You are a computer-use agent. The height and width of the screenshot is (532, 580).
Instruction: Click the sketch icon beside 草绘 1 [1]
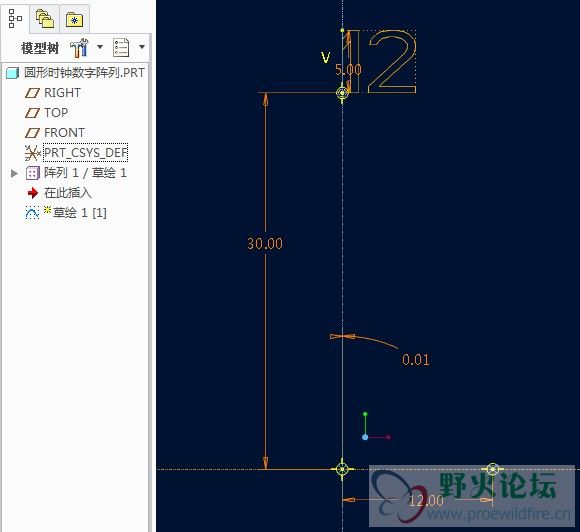coord(32,213)
